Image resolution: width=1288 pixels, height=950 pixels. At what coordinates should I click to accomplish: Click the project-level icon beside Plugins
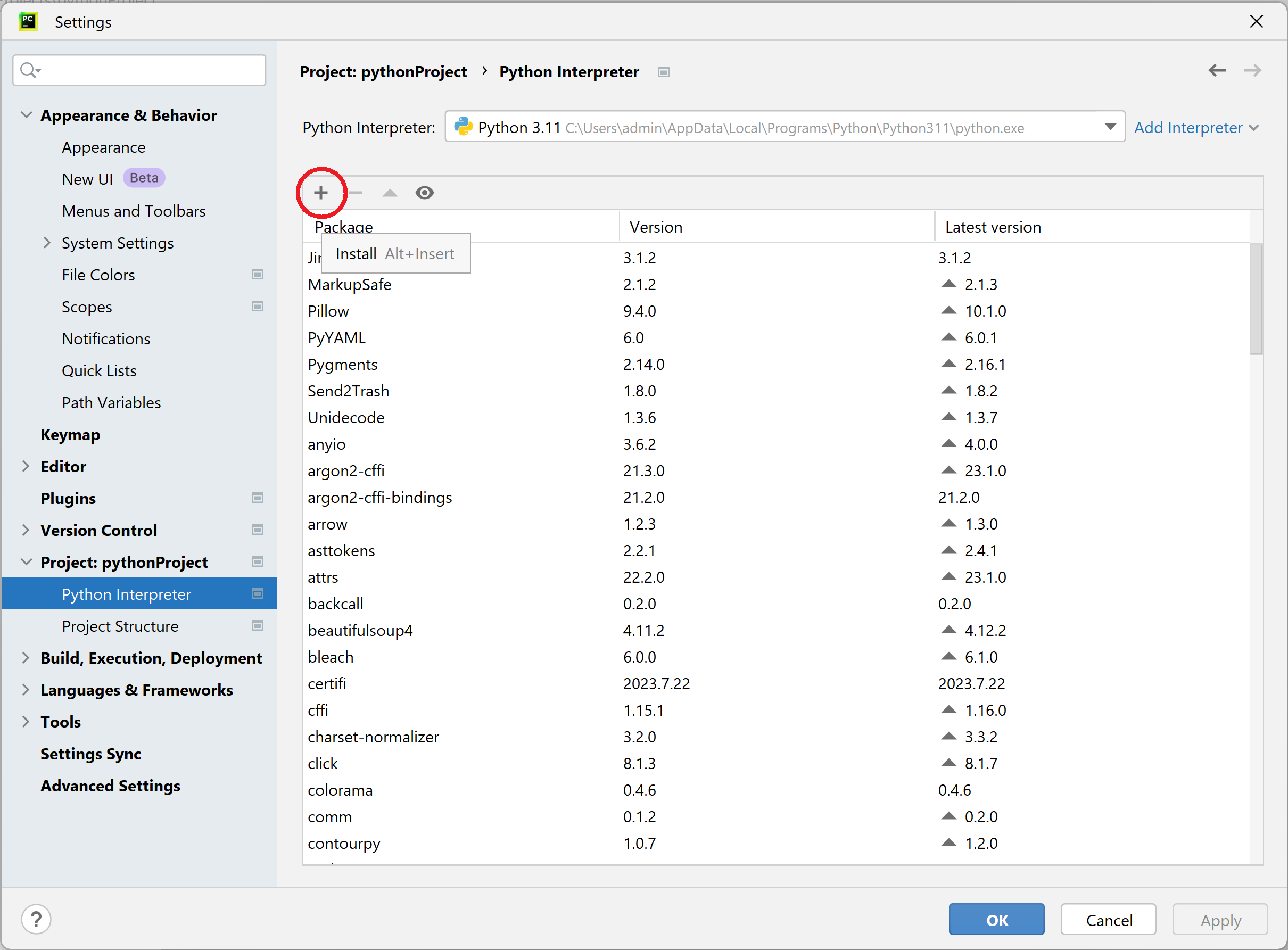click(257, 498)
